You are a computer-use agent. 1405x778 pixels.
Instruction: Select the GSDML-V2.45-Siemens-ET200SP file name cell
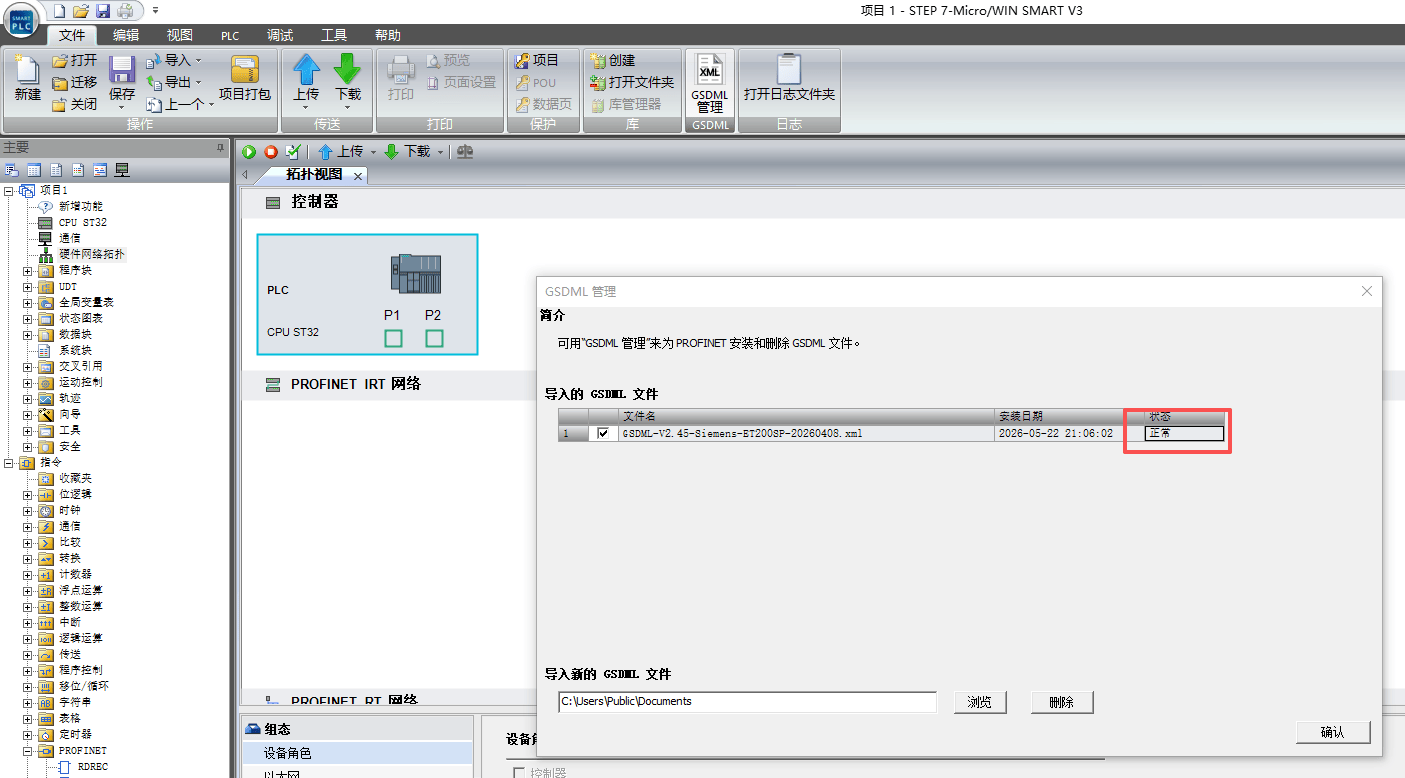click(808, 434)
